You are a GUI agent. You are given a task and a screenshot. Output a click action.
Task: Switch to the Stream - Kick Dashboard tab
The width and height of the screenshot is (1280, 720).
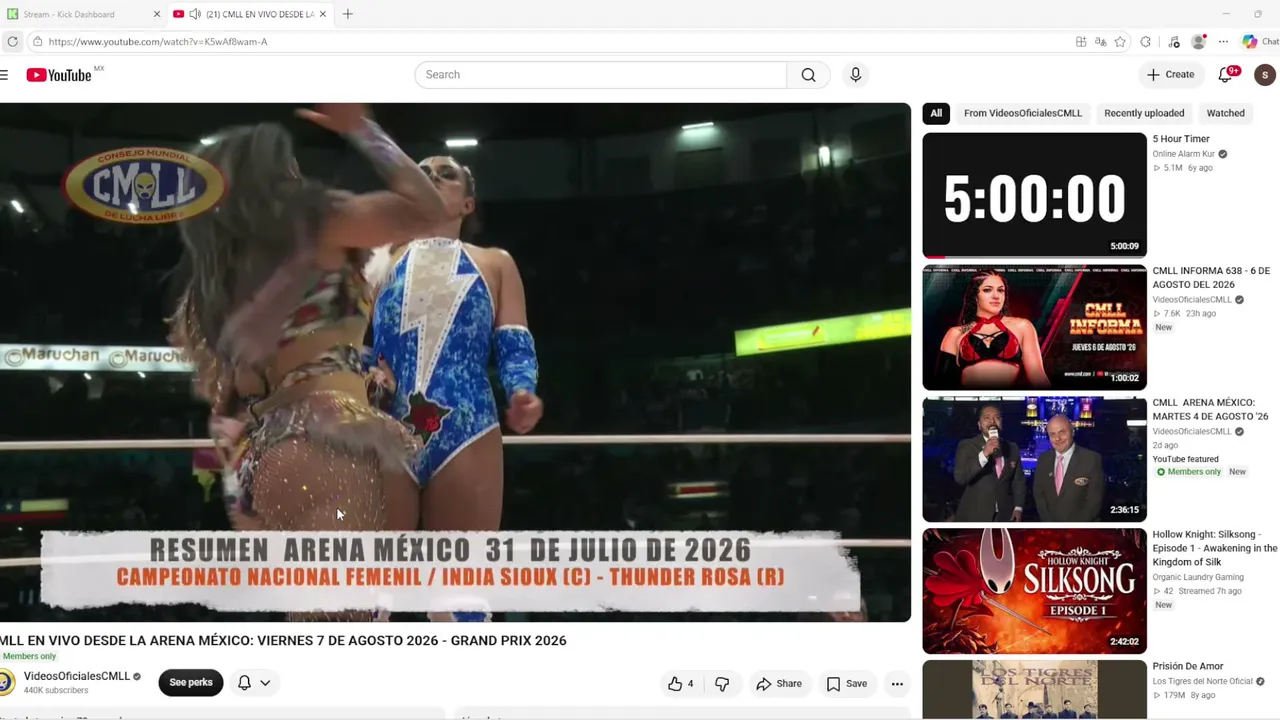83,14
